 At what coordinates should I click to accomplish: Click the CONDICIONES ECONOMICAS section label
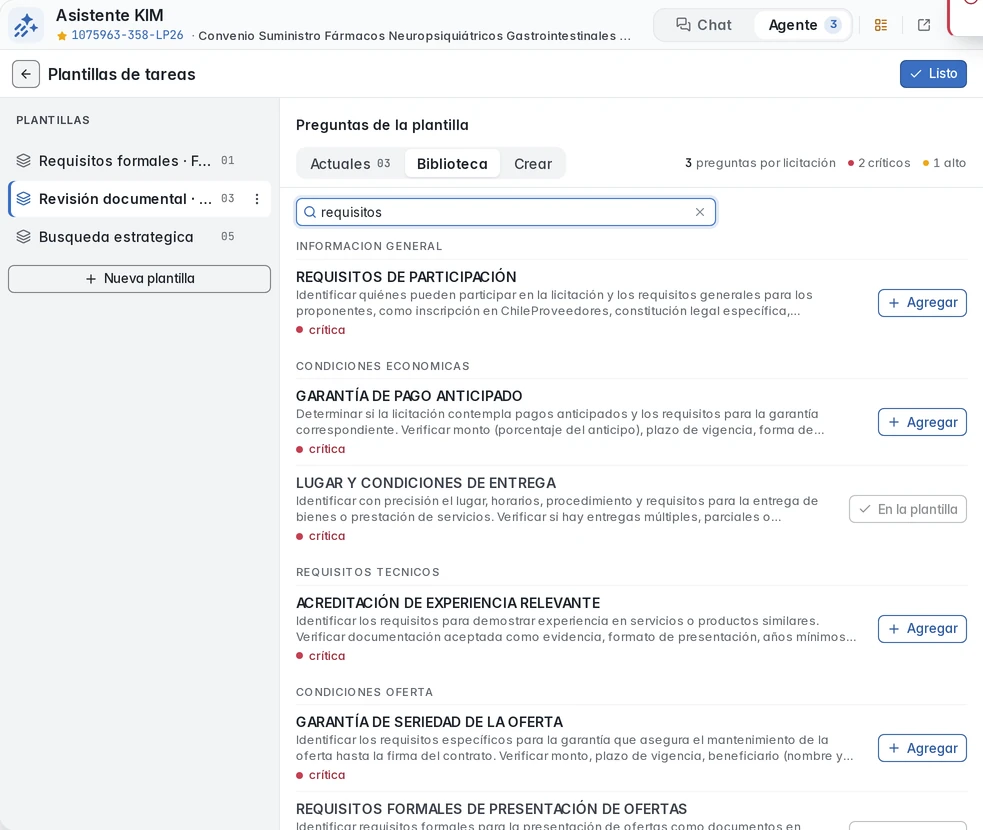382,366
